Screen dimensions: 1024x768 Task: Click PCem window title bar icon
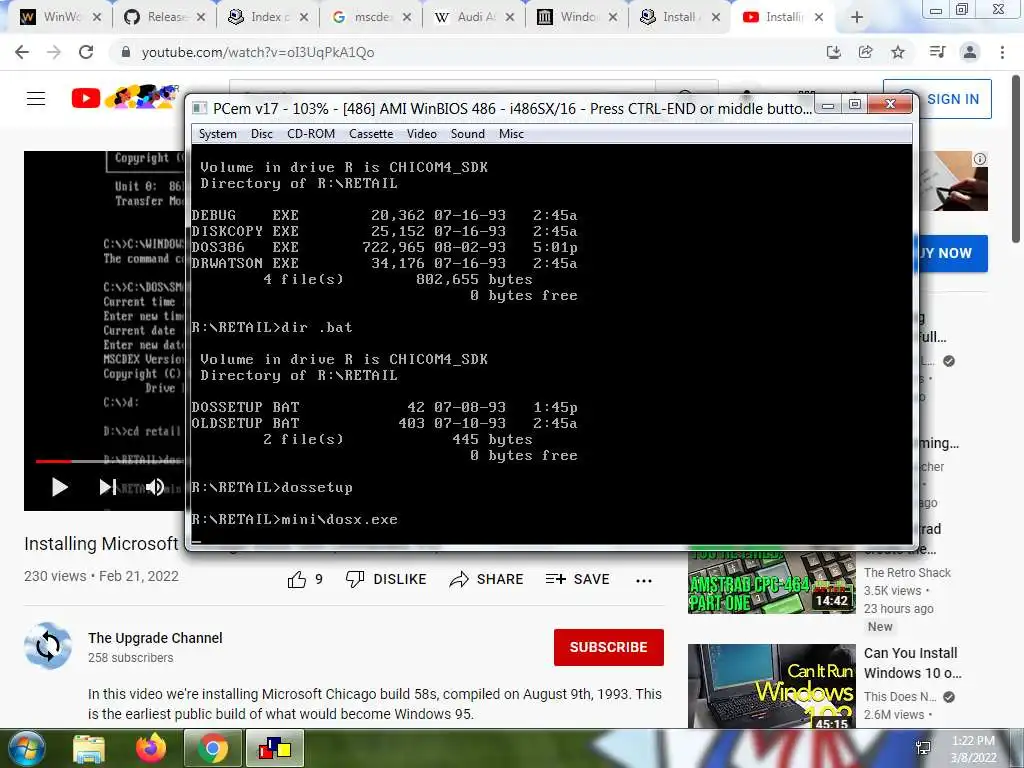pos(200,108)
